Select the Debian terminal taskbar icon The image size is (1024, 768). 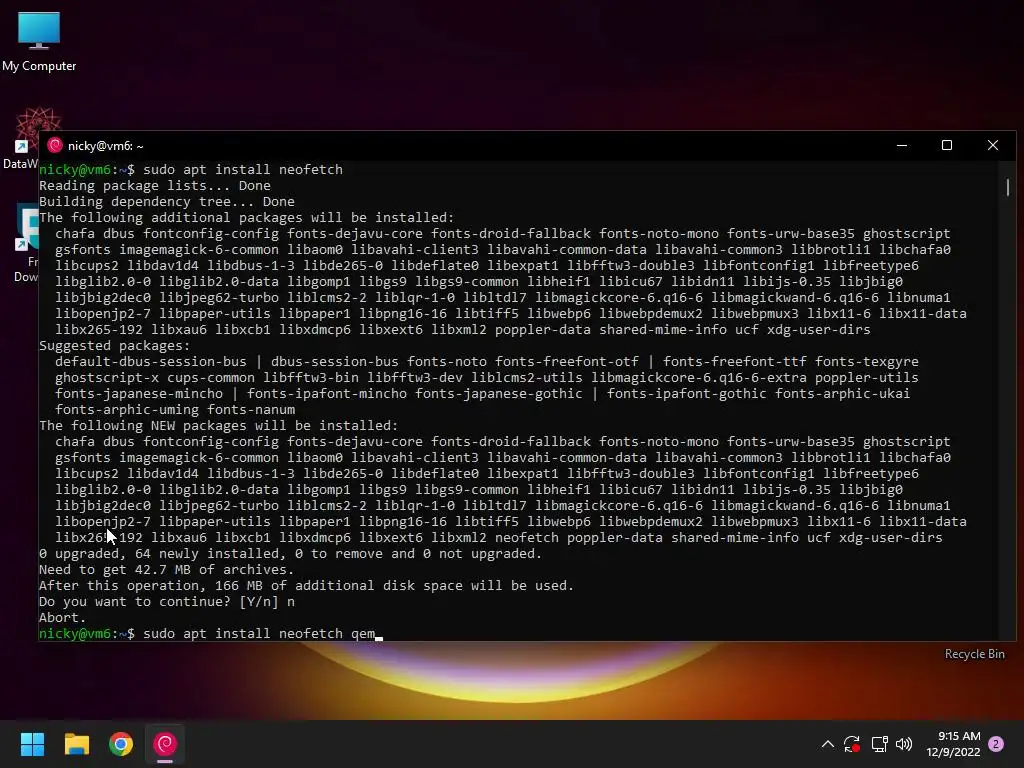point(165,744)
